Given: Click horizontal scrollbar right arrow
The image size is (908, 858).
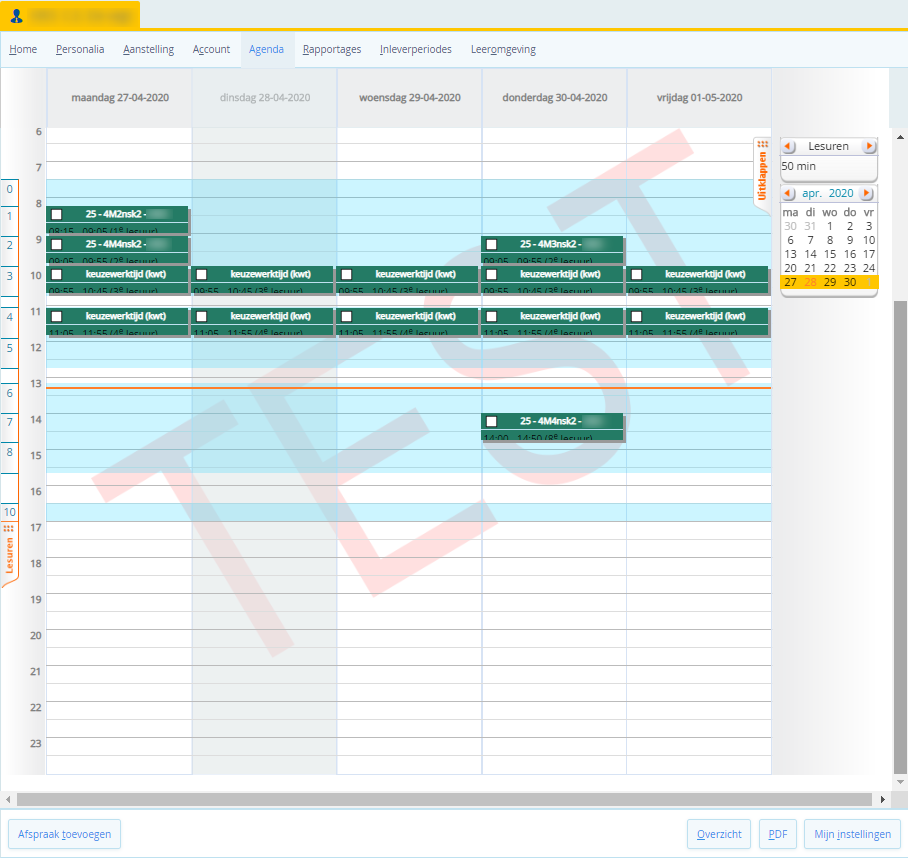Looking at the screenshot, I should pyautogui.click(x=882, y=800).
